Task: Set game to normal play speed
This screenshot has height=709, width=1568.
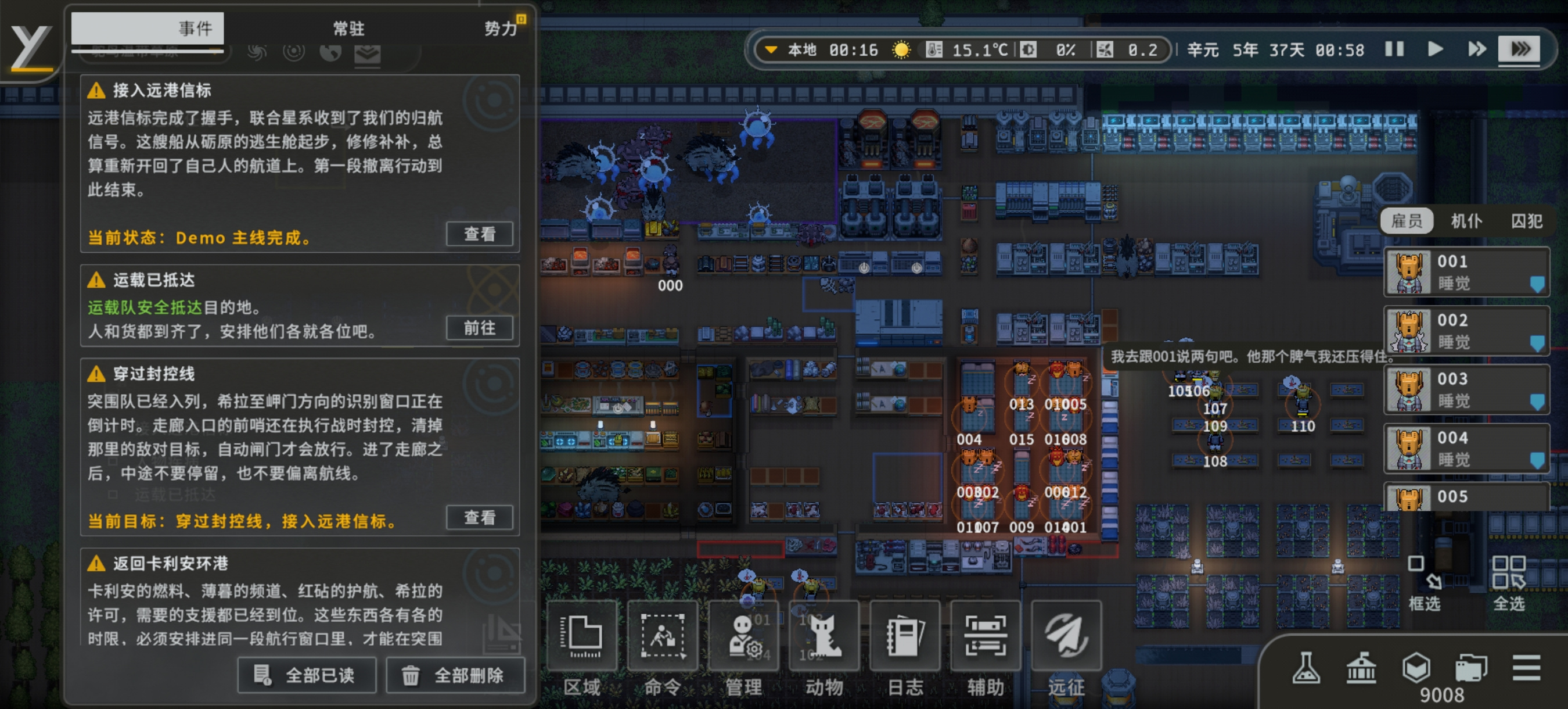Action: [1434, 49]
